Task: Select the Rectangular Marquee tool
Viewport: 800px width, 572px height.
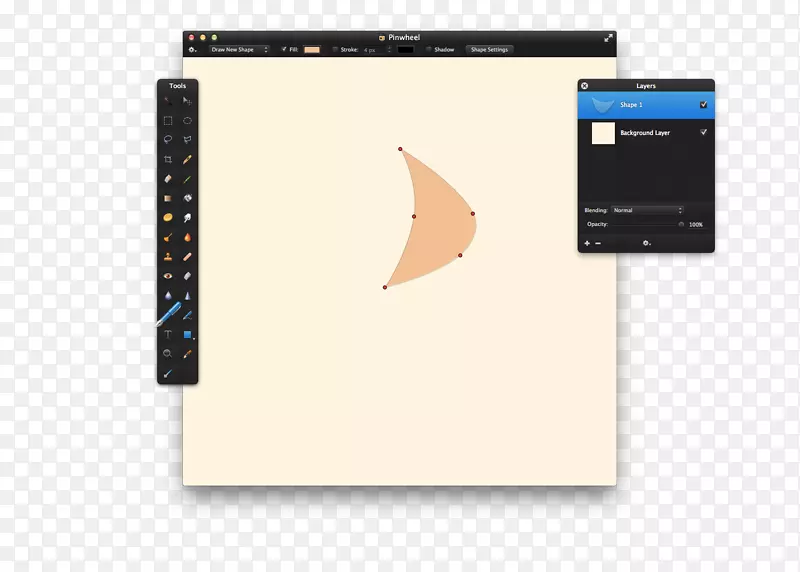Action: click(x=168, y=121)
